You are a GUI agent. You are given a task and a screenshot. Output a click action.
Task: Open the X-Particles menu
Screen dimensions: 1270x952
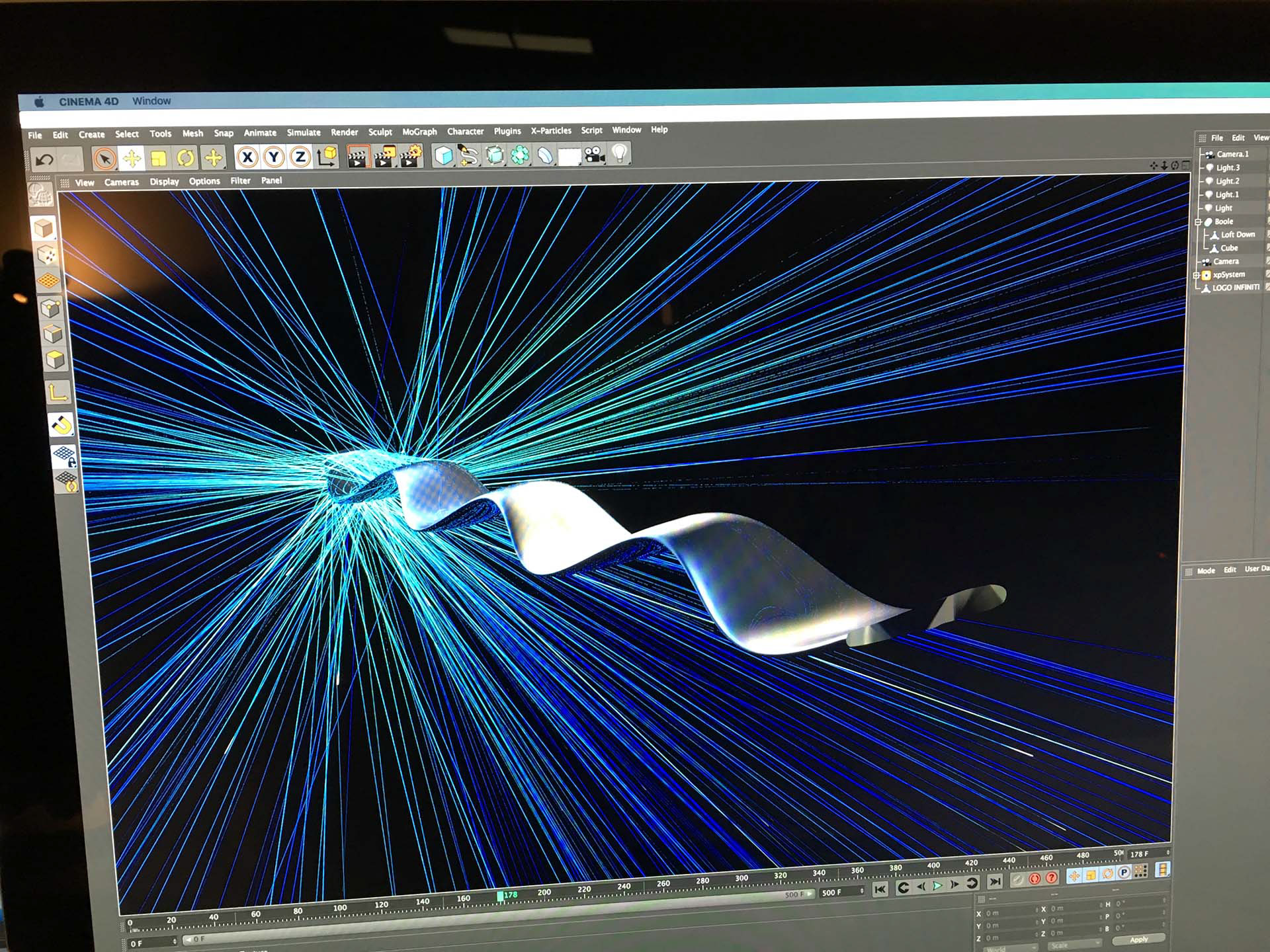551,130
